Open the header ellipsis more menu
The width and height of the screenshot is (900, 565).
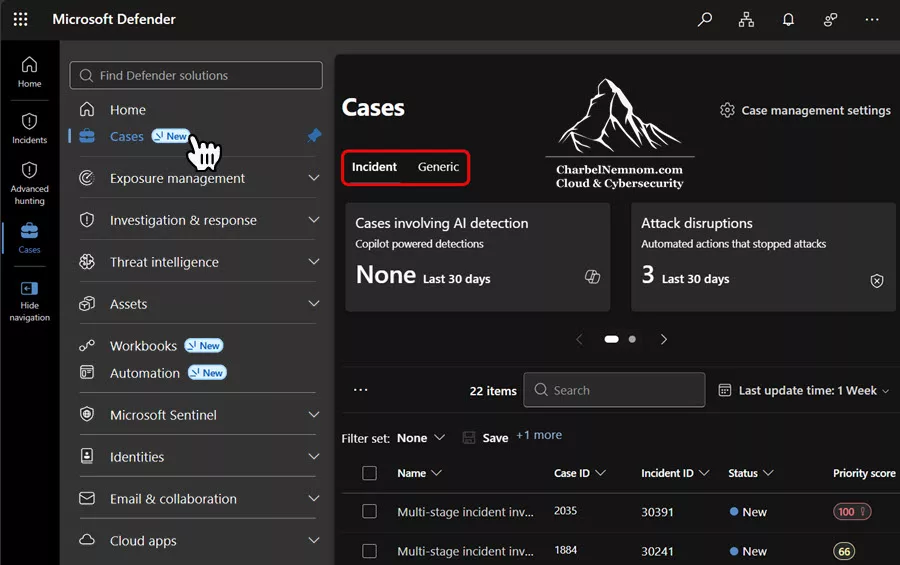872,20
